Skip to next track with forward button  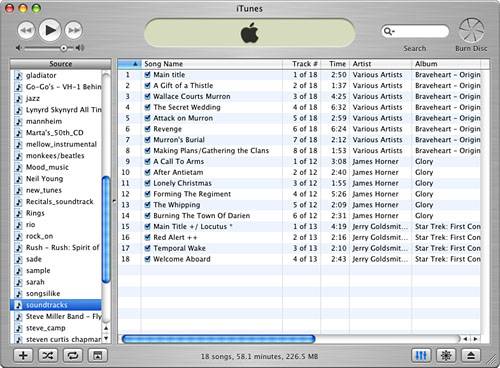point(73,31)
